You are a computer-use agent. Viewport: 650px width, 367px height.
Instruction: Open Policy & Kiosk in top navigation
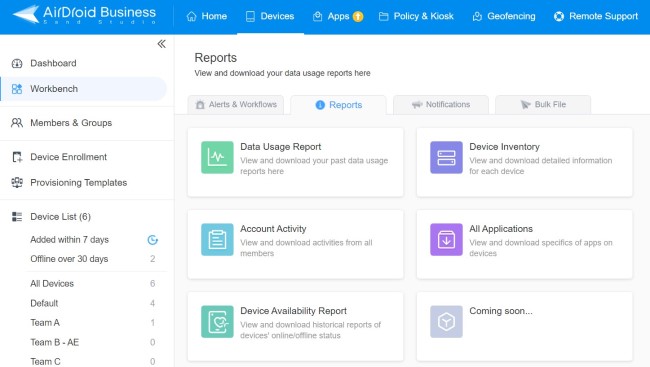(x=416, y=17)
